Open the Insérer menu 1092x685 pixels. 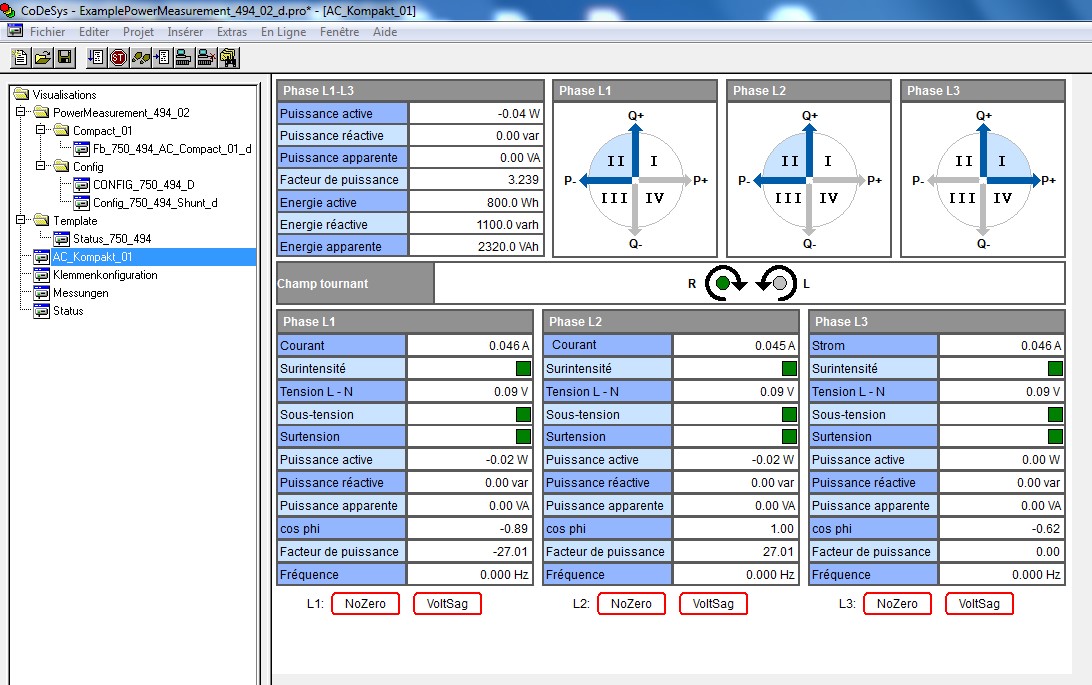185,32
